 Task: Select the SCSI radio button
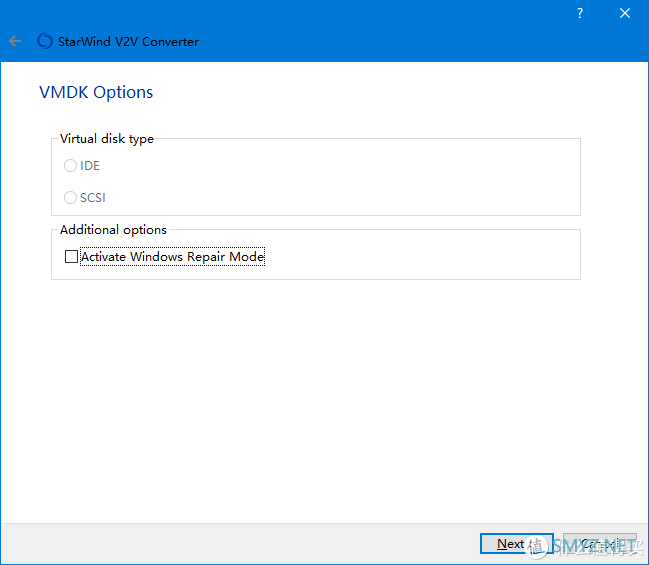70,198
